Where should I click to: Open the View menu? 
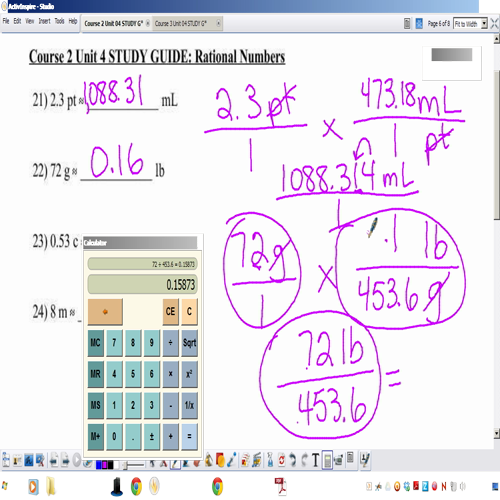[30, 21]
